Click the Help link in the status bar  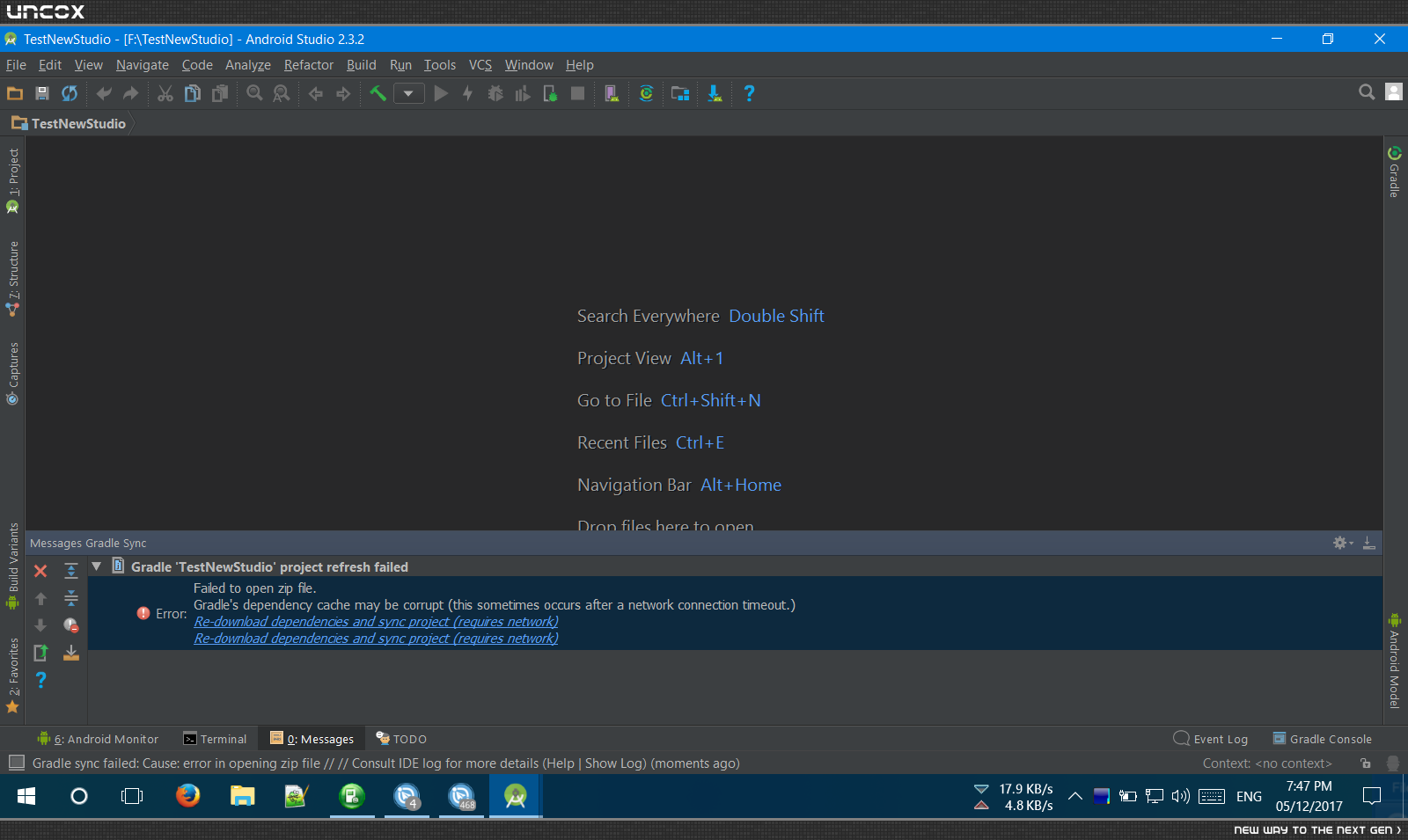(x=559, y=763)
